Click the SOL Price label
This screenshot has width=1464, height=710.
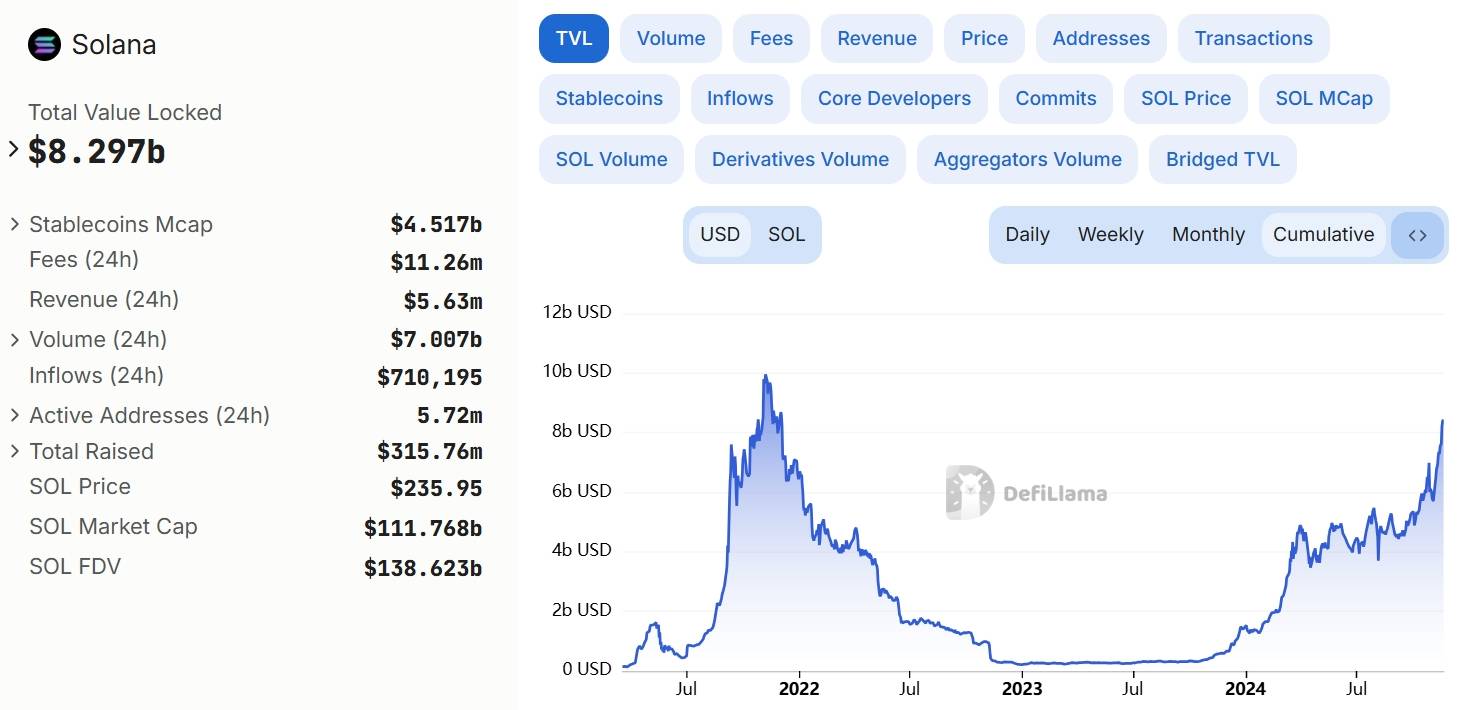pyautogui.click(x=80, y=487)
